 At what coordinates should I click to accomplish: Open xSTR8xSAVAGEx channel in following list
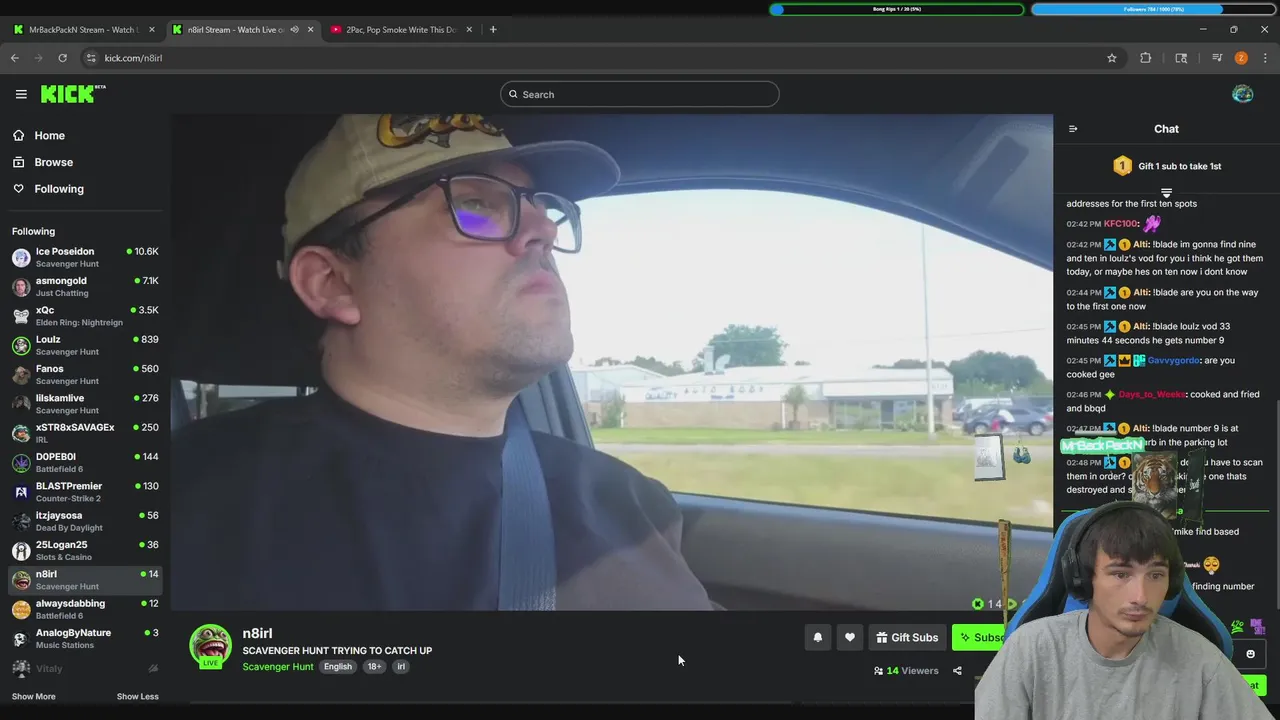[x=85, y=433]
